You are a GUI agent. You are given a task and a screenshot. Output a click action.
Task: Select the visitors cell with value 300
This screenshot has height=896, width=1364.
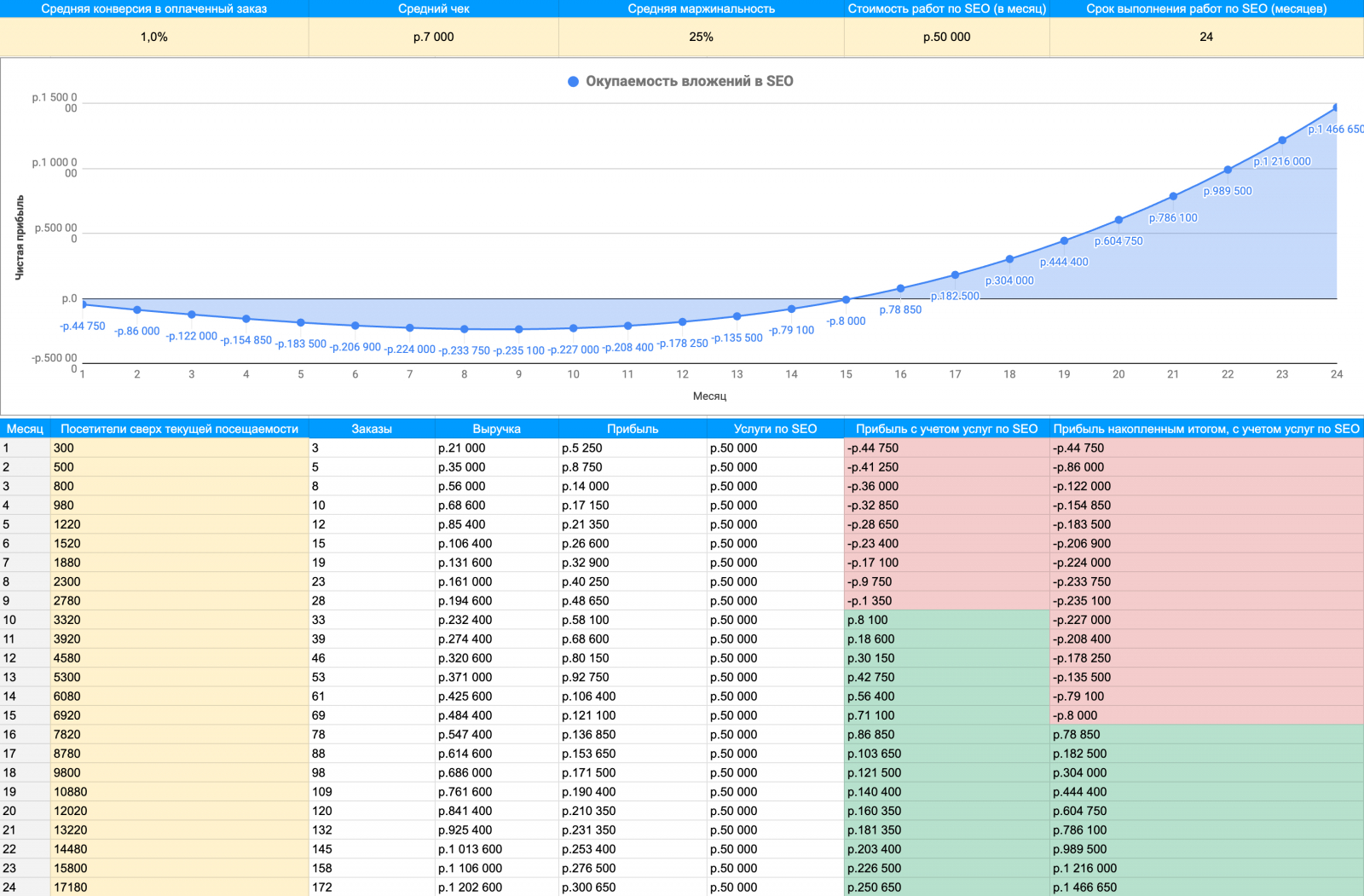pos(64,448)
